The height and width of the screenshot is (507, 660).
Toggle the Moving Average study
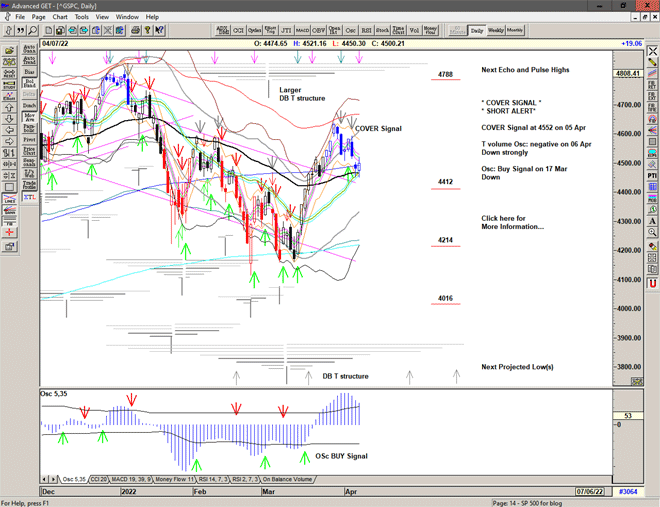[x=29, y=117]
